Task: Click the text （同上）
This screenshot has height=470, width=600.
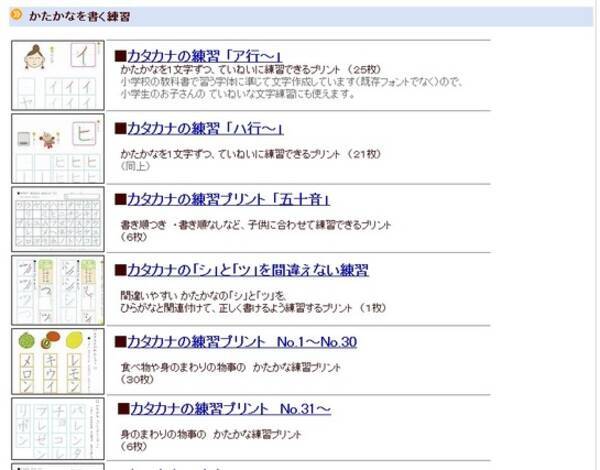Action: (x=135, y=166)
